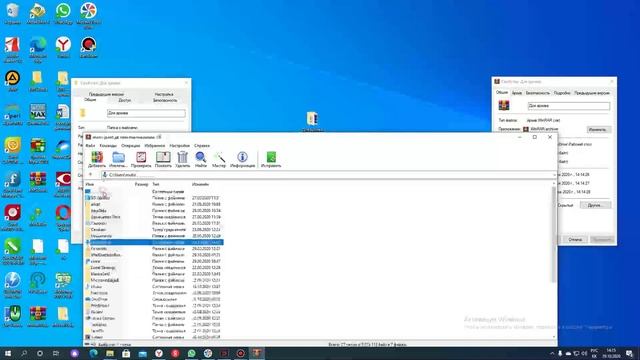The width and height of the screenshot is (640, 360).
Task: Open the Файл menu in WinRAR
Action: [90, 145]
